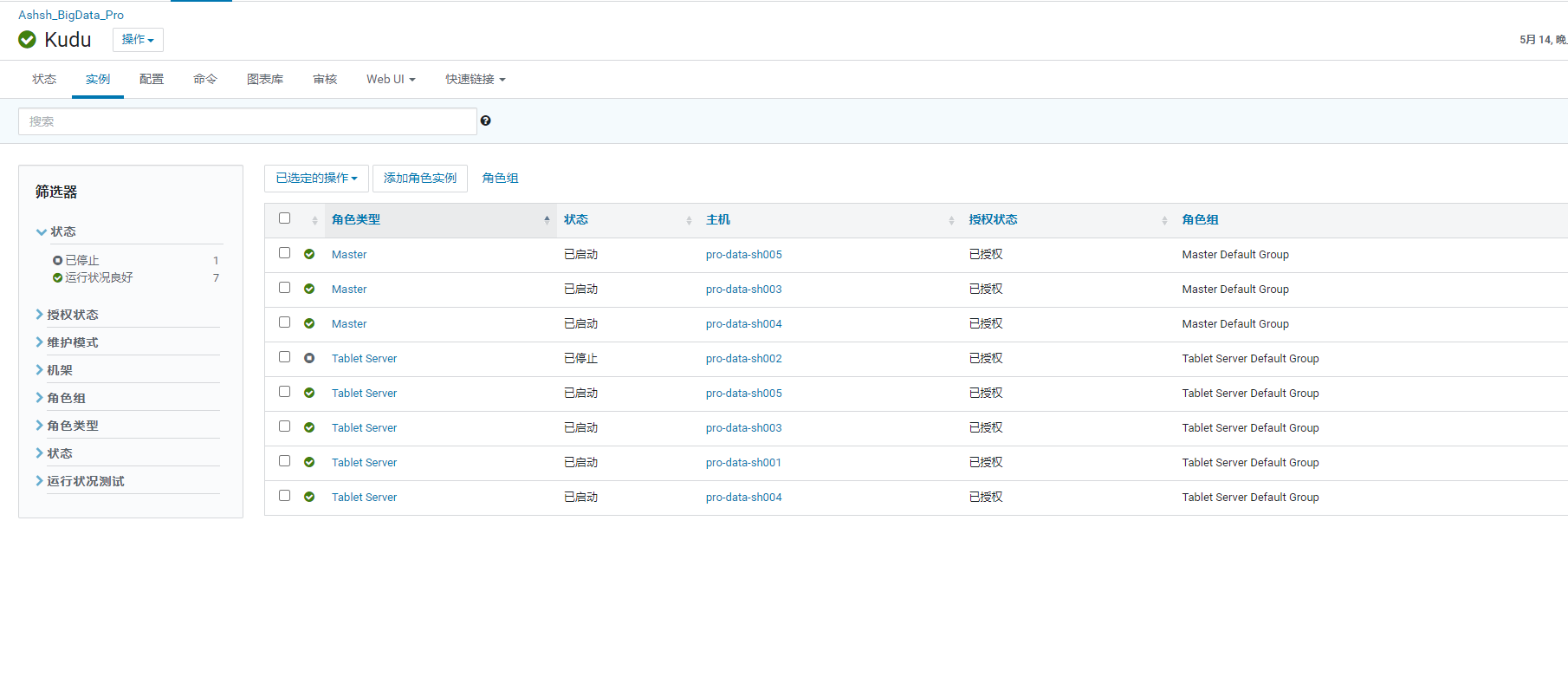The width and height of the screenshot is (1568, 690).
Task: Check the box for Tablet Server pro-data-sh003
Action: pos(284,426)
